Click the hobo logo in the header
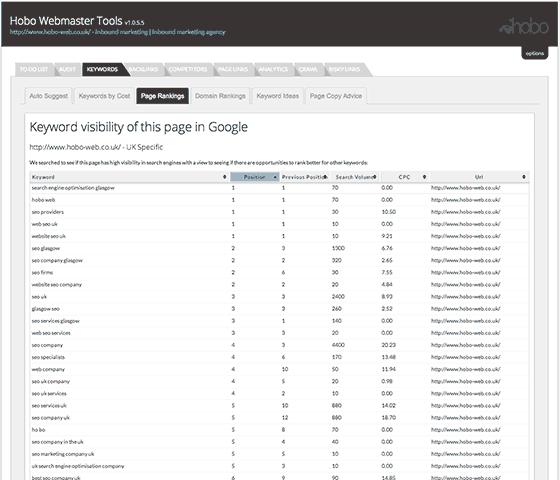Viewport: 560px width, 480px height. 524,26
